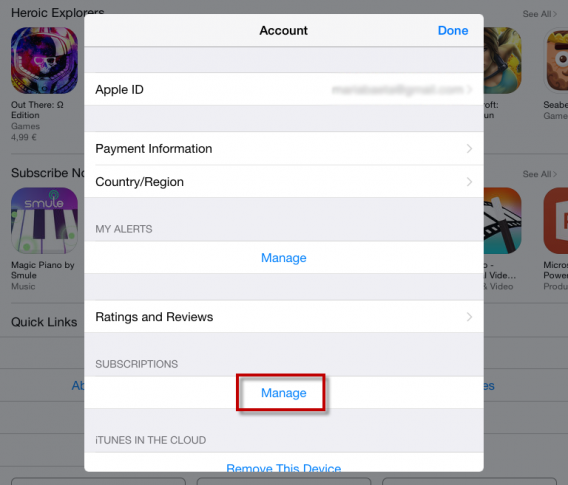Screen dimensions: 568x485
Task: Tap the Quick Links heading
Action: (44, 322)
